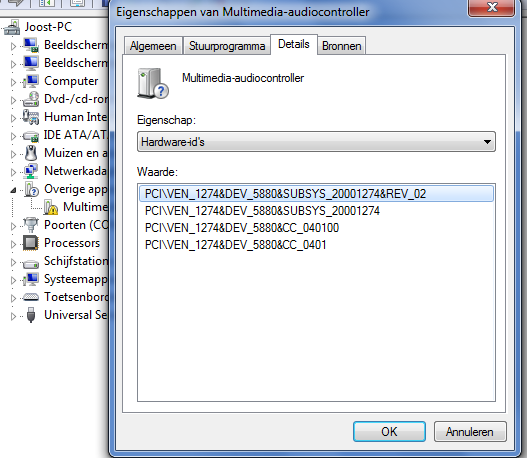Click the Annuleren button
The width and height of the screenshot is (527, 458).
[x=470, y=431]
